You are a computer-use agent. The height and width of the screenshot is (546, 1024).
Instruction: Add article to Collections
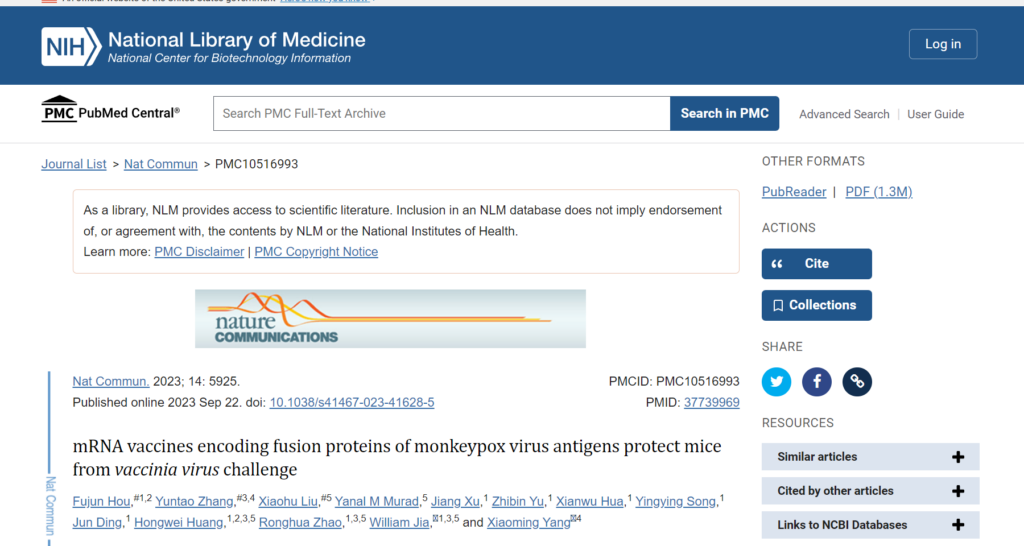click(816, 305)
